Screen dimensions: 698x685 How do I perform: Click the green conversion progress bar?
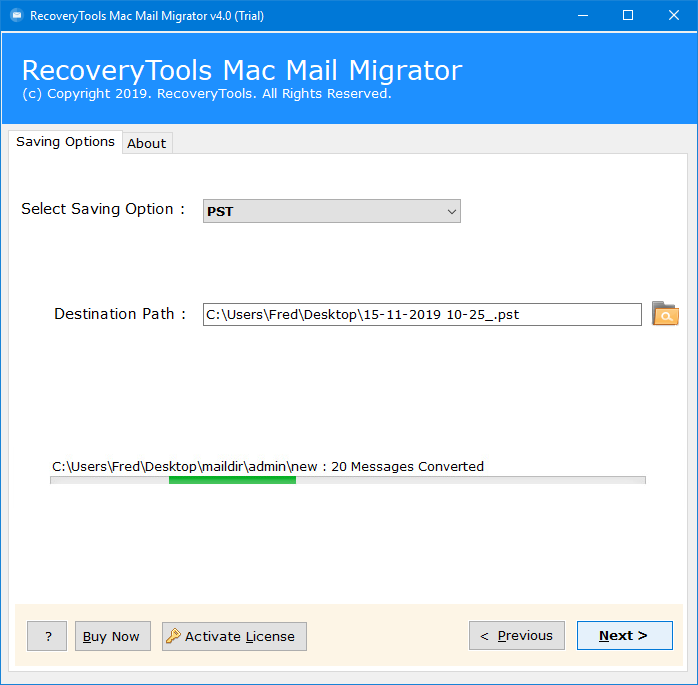click(x=232, y=480)
